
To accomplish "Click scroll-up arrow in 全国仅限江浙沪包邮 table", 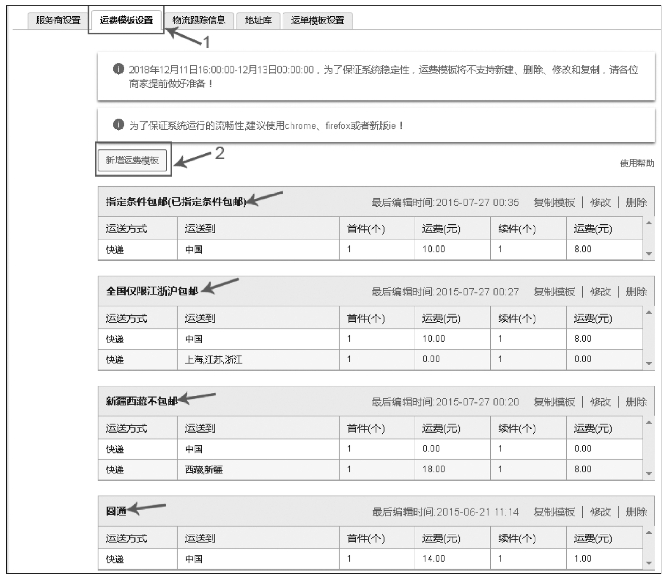I will tap(649, 313).
